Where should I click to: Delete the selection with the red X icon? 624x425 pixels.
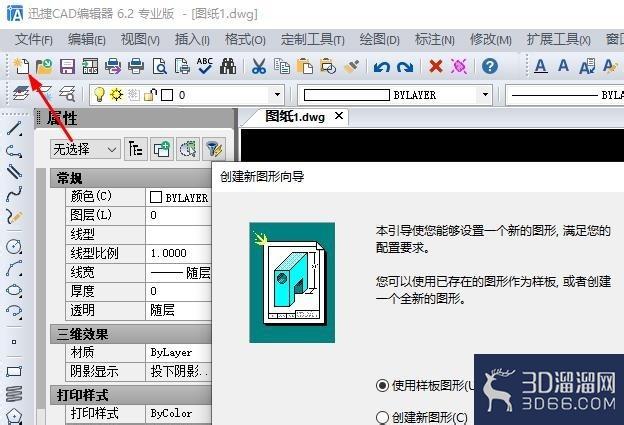(436, 66)
